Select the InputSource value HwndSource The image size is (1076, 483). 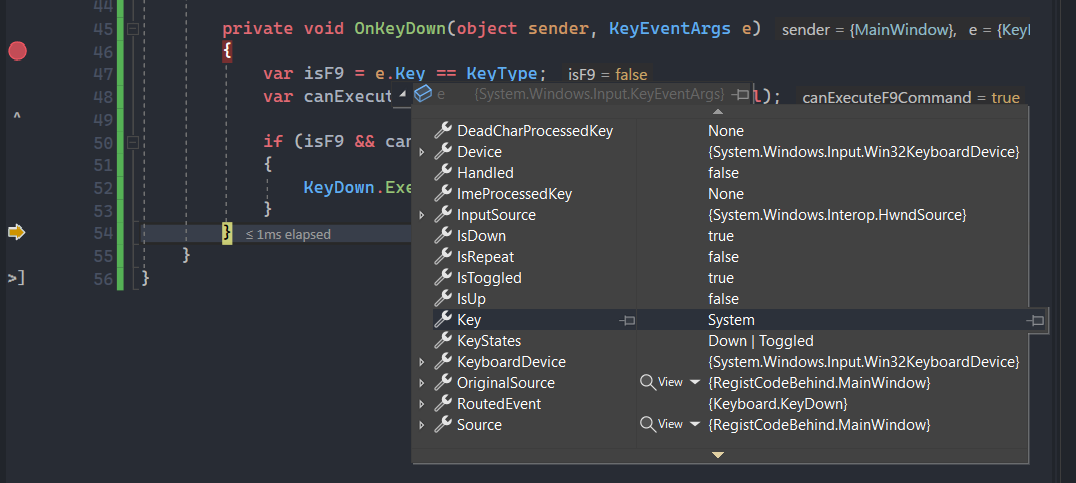coord(837,215)
